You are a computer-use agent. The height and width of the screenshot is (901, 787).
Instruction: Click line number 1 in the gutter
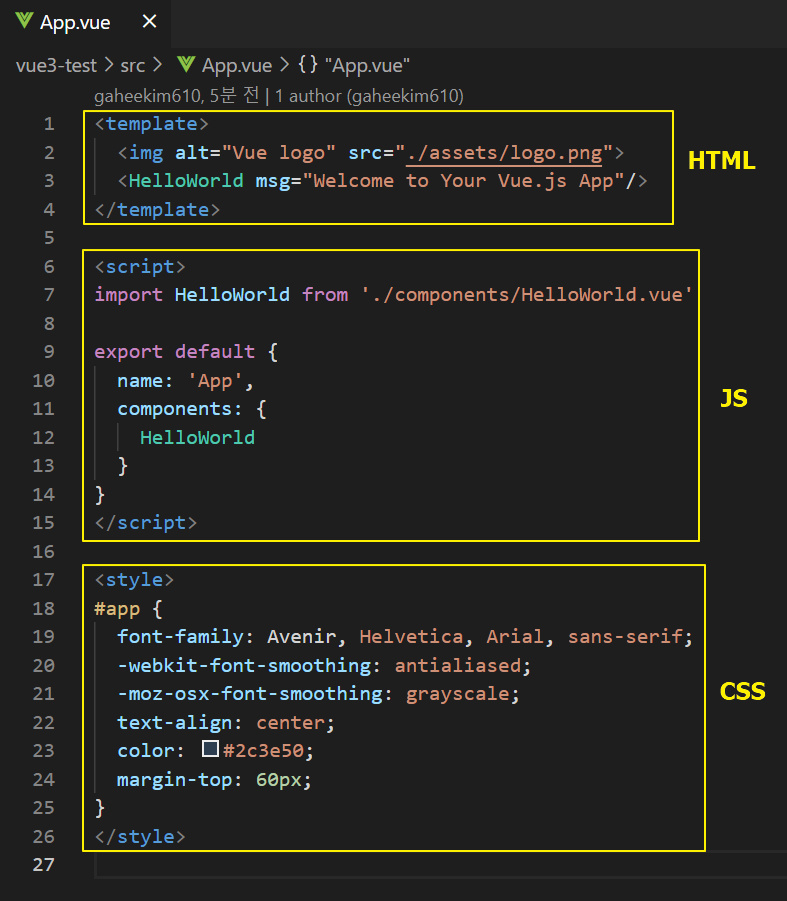(x=49, y=124)
